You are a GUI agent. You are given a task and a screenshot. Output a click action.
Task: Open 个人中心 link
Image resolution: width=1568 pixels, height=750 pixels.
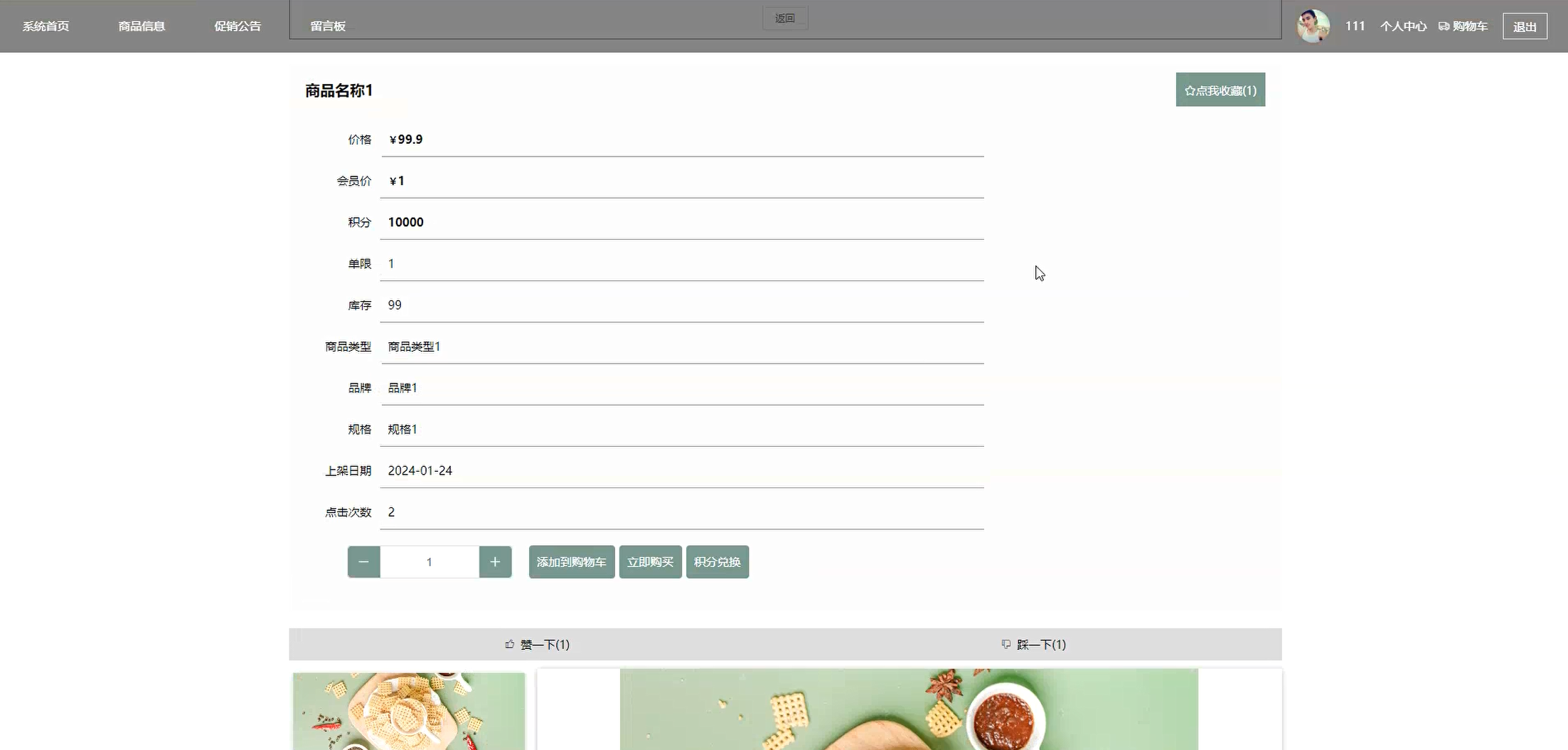point(1403,26)
